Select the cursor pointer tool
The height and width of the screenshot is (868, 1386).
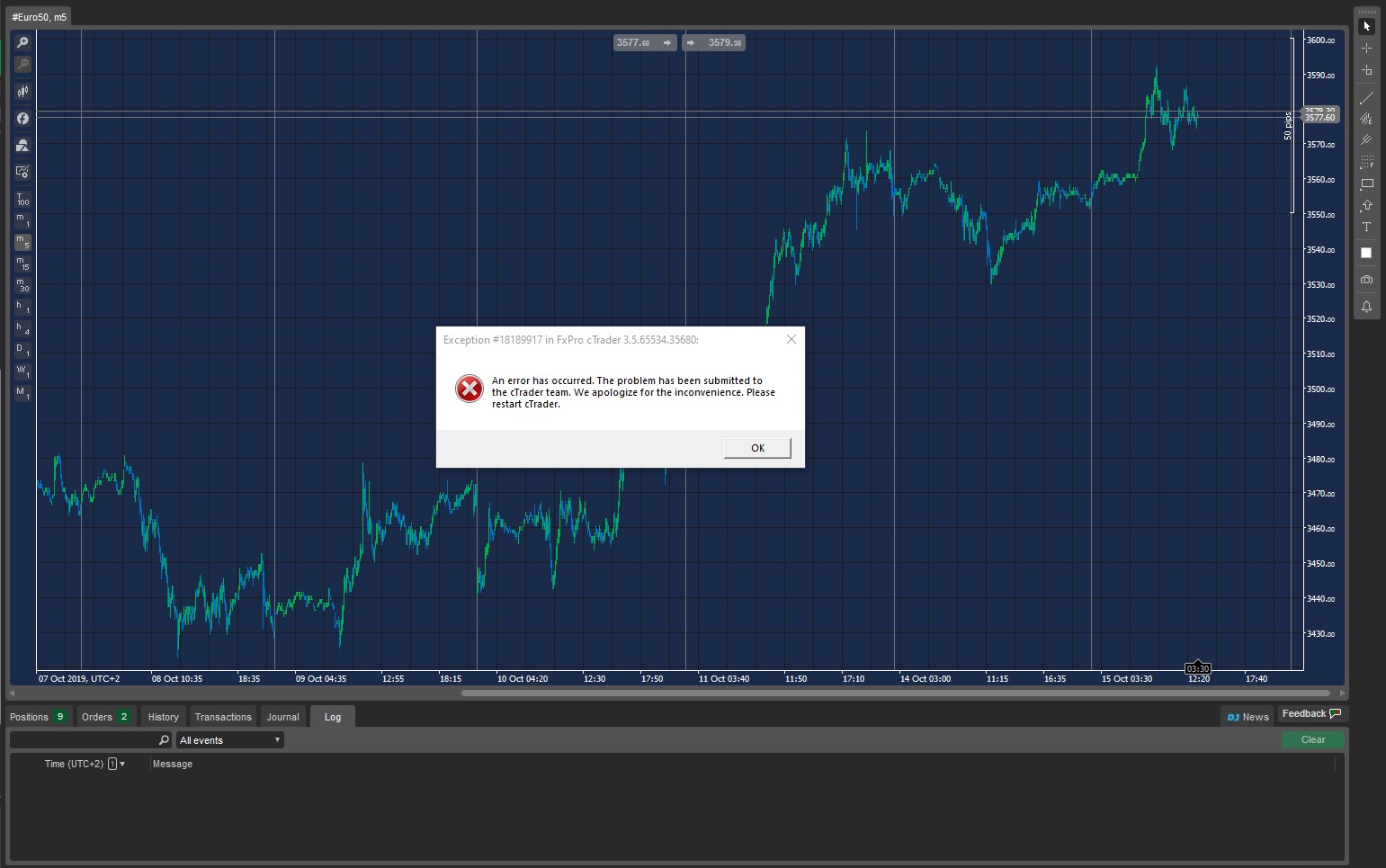pos(1366,26)
